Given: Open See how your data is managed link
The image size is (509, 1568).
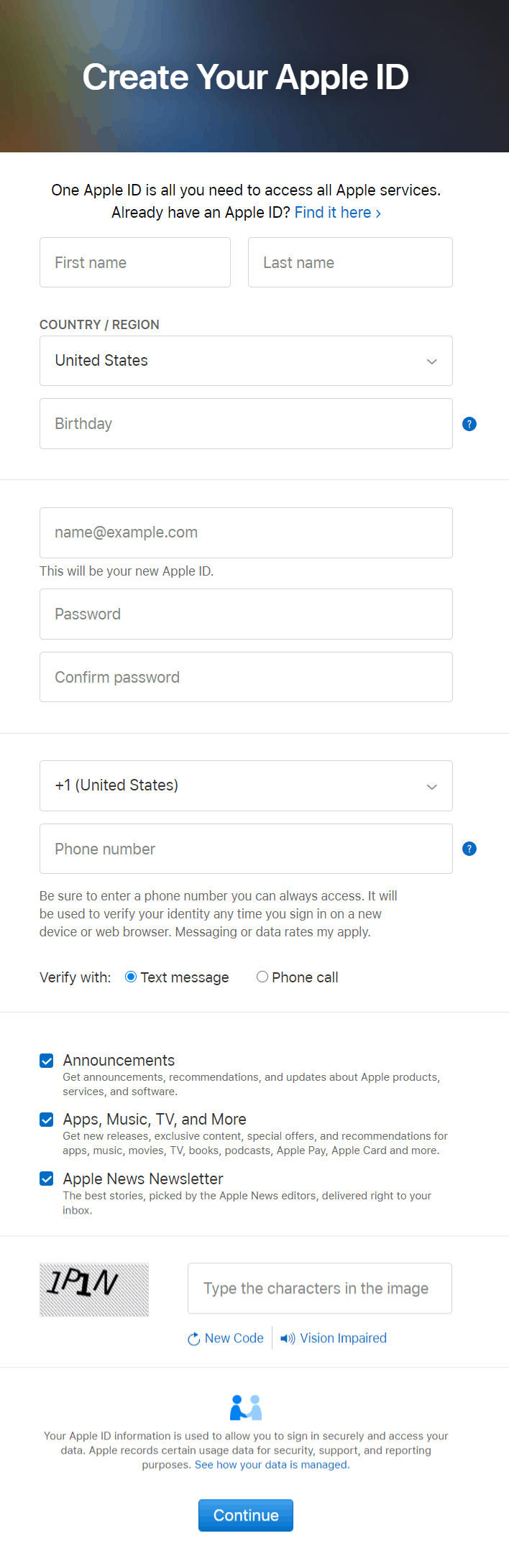Looking at the screenshot, I should [272, 1465].
